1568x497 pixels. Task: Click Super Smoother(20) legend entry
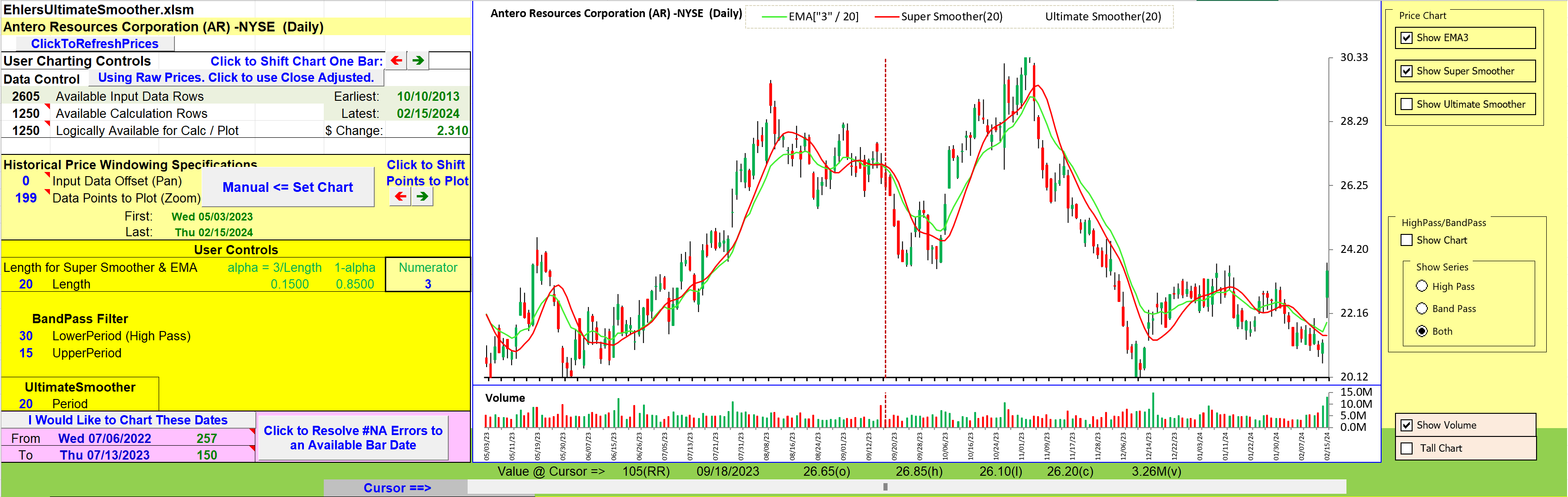coord(938,17)
